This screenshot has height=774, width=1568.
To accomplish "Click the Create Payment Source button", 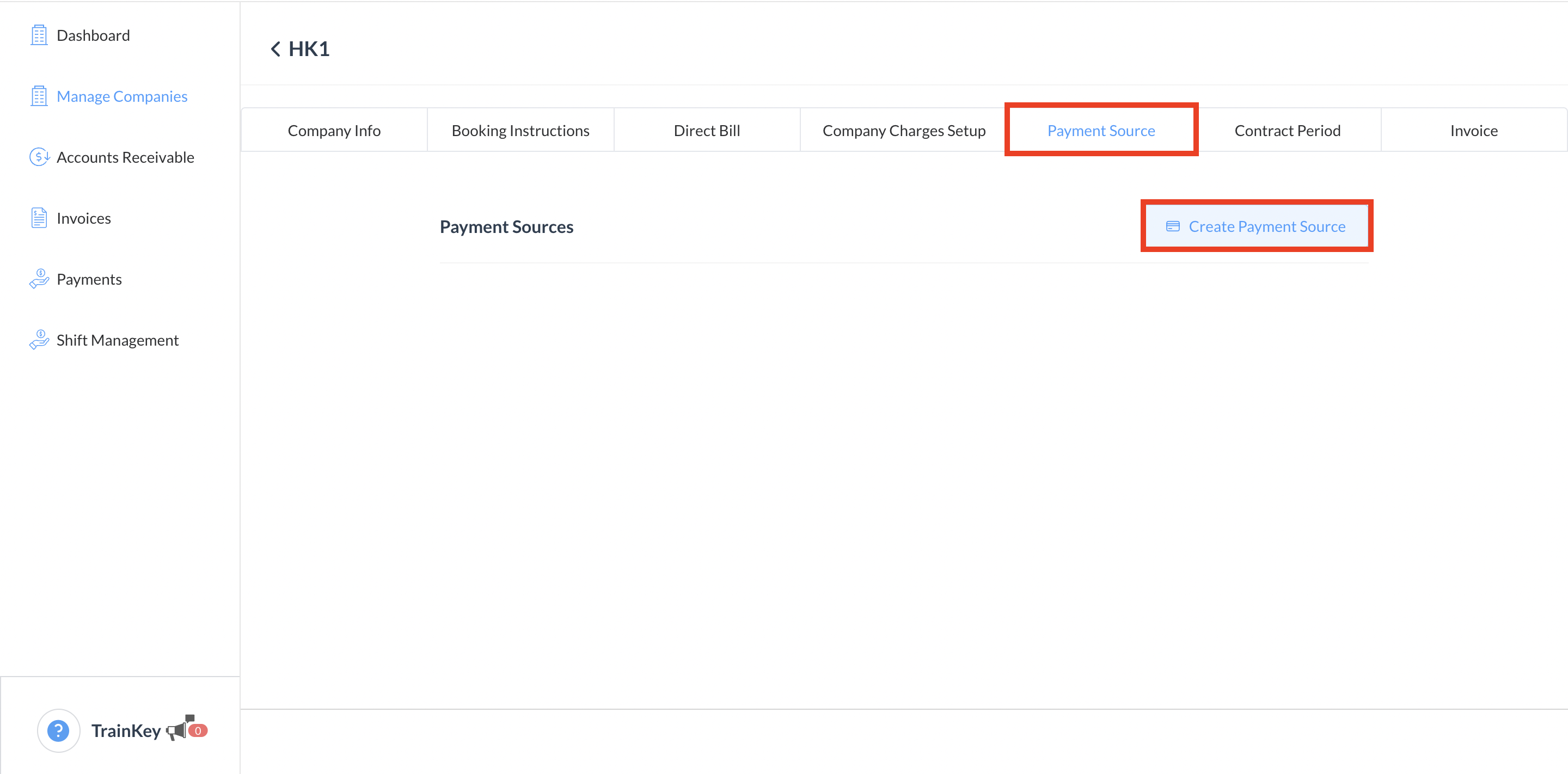I will pyautogui.click(x=1255, y=226).
